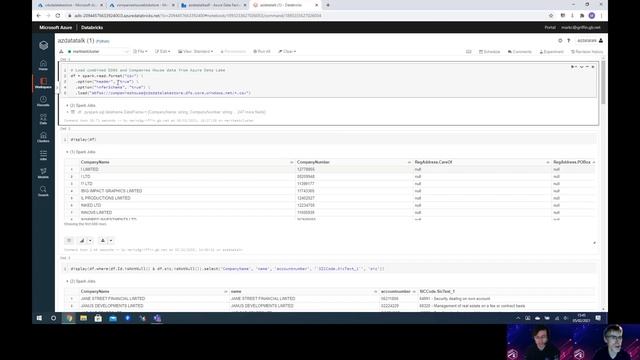
Task: Click the chart plot icon under df results
Action: [82, 240]
